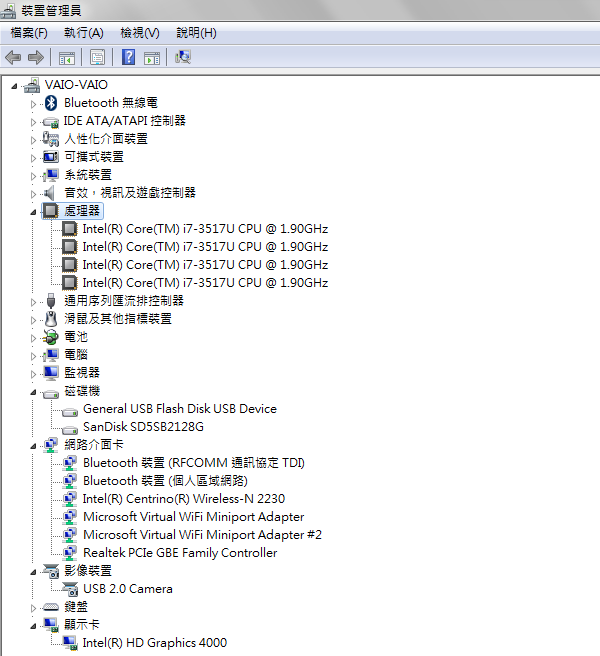
Task: Select Bluetooth 裝置 (個人區域網路)
Action: click(165, 481)
